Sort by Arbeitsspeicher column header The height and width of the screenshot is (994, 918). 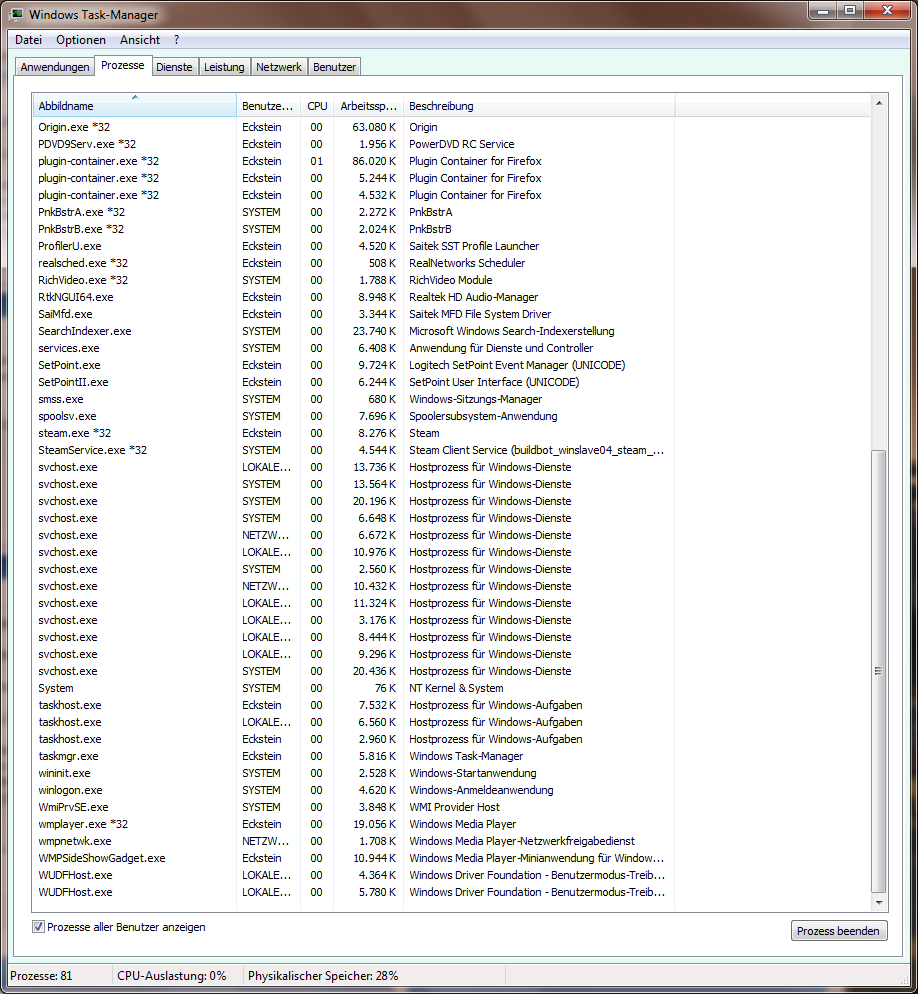pyautogui.click(x=368, y=106)
